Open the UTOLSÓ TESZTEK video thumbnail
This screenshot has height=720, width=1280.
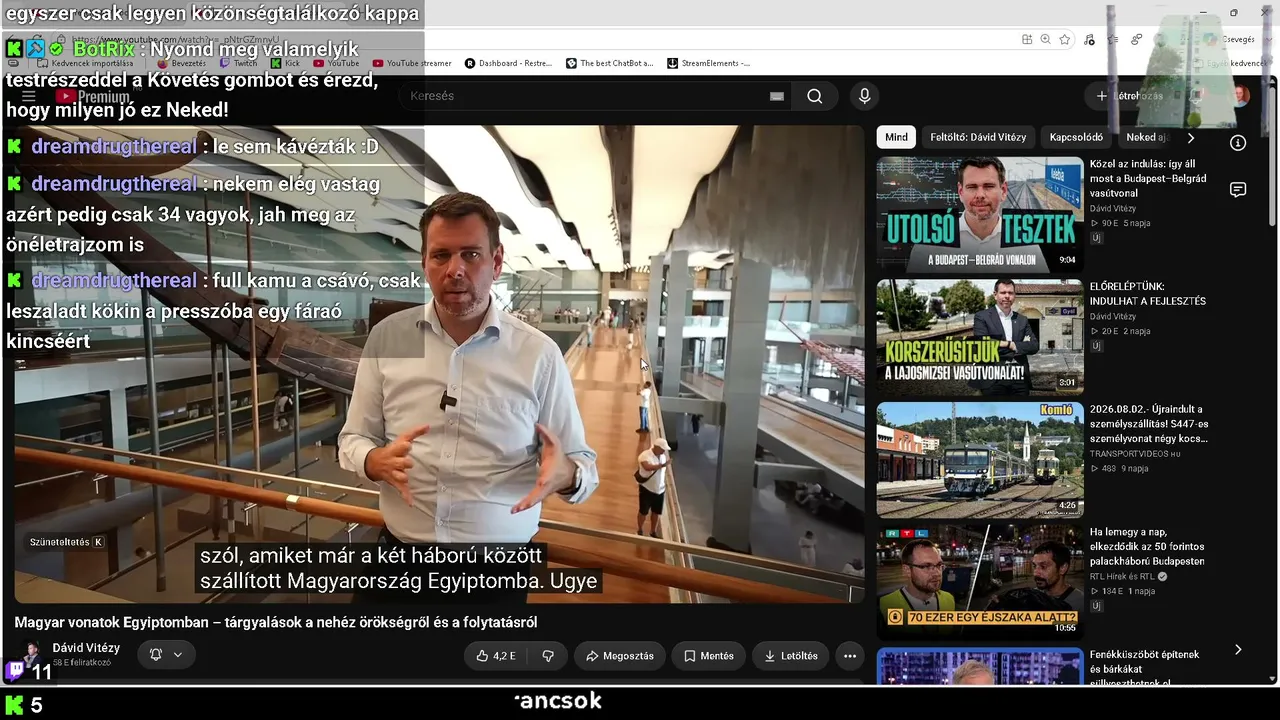(x=980, y=214)
